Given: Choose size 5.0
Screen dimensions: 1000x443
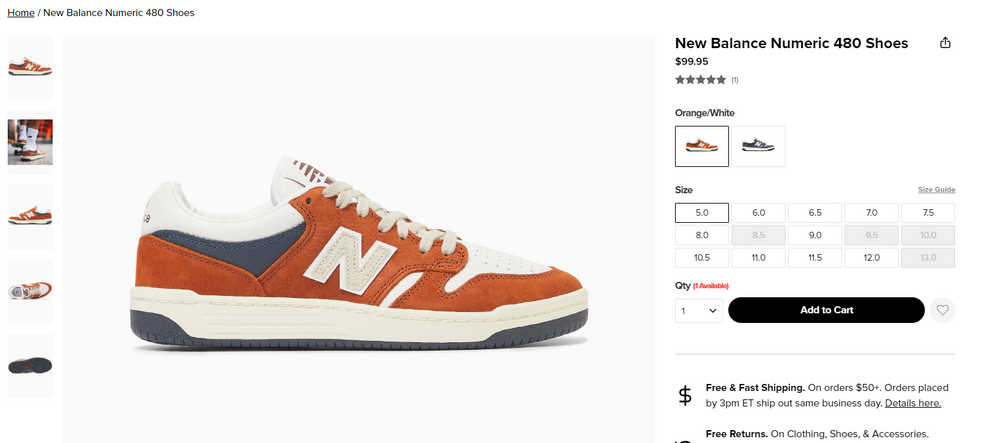Looking at the screenshot, I should 701,212.
